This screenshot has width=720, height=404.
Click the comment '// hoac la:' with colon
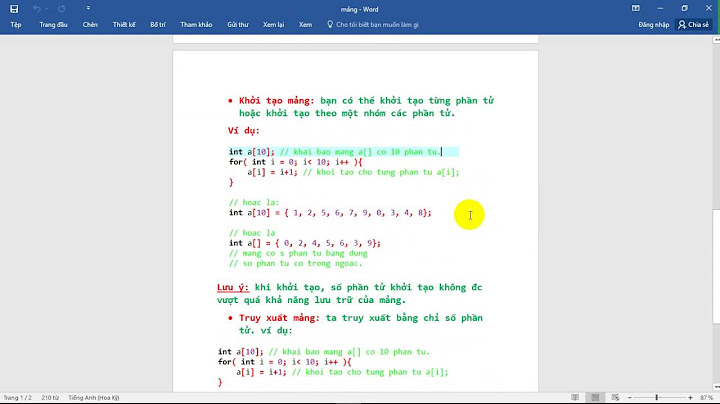(254, 202)
